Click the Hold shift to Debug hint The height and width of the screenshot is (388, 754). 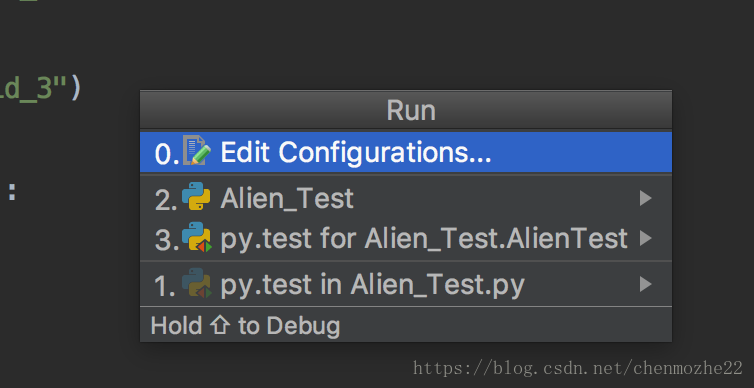[245, 325]
